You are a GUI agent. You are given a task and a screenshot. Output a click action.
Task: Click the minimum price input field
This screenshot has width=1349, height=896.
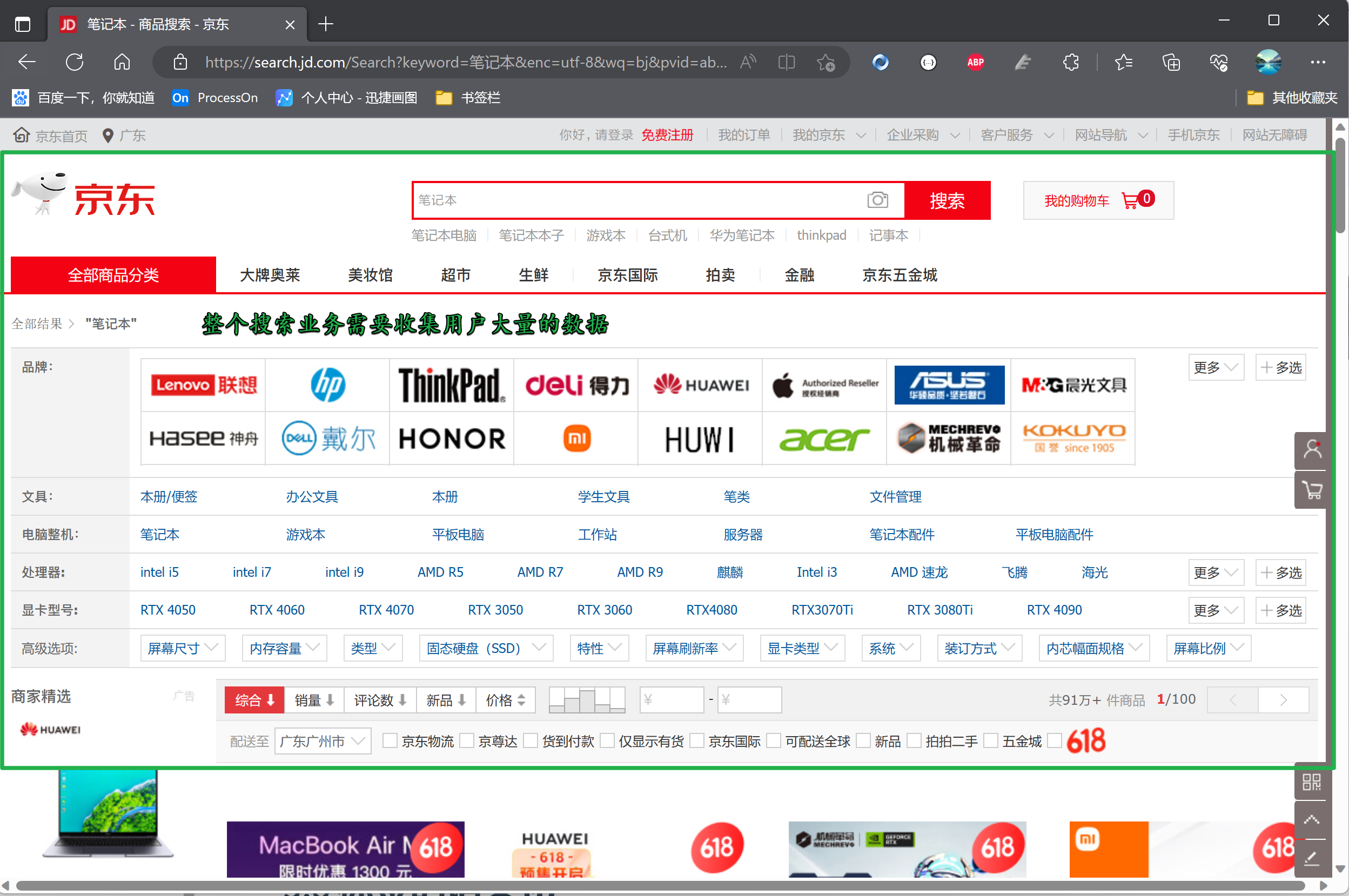[671, 700]
